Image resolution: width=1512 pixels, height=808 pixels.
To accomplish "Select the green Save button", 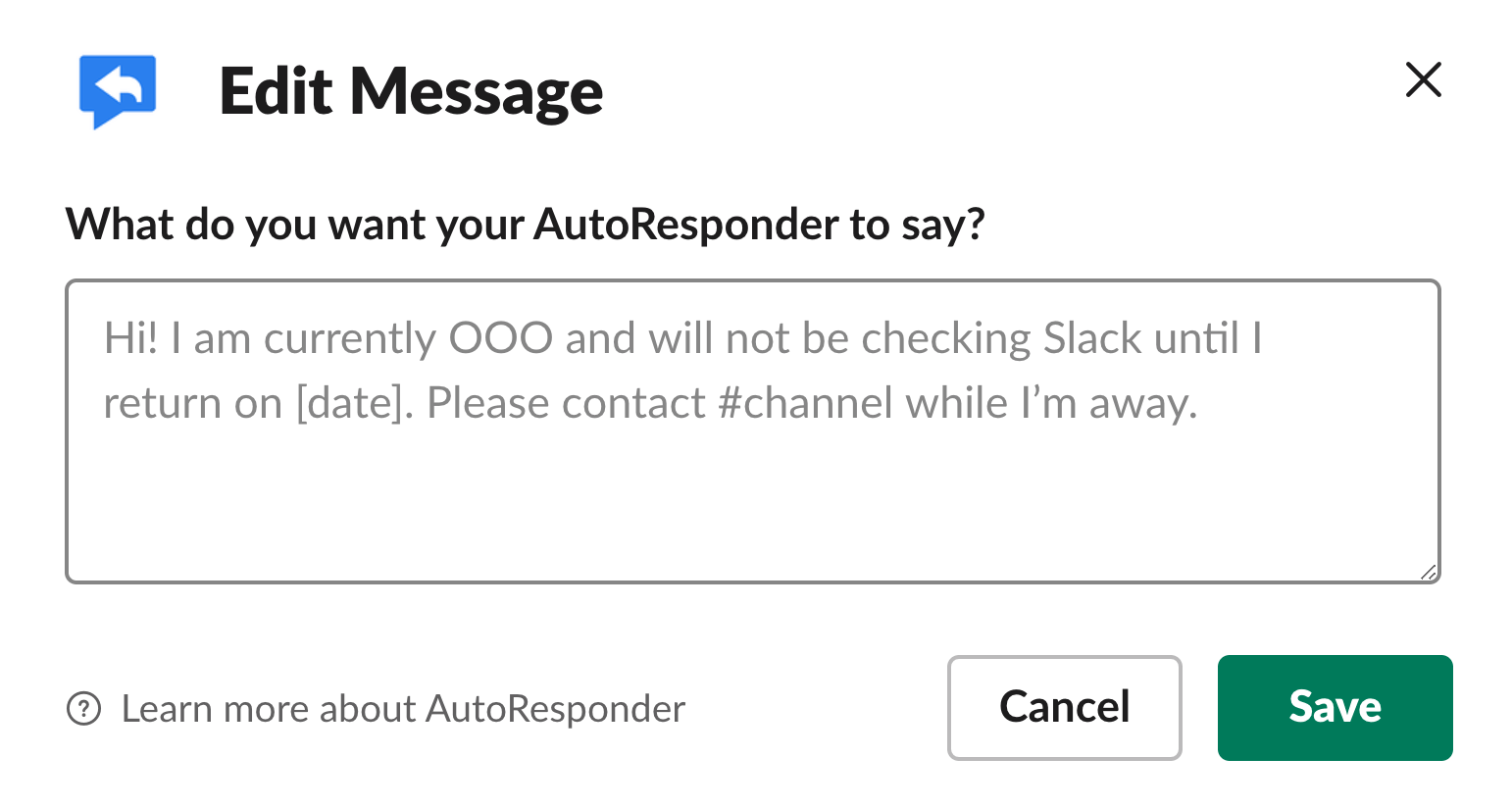I will (1335, 708).
